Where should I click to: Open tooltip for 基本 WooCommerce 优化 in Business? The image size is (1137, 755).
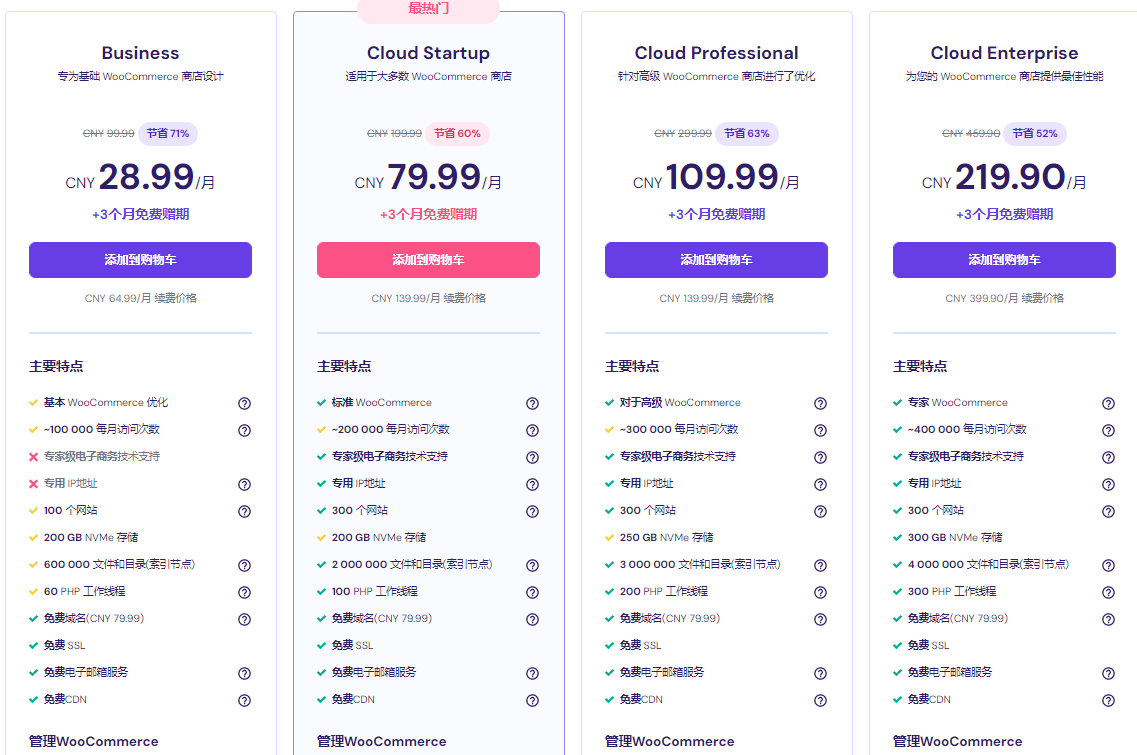click(x=244, y=403)
